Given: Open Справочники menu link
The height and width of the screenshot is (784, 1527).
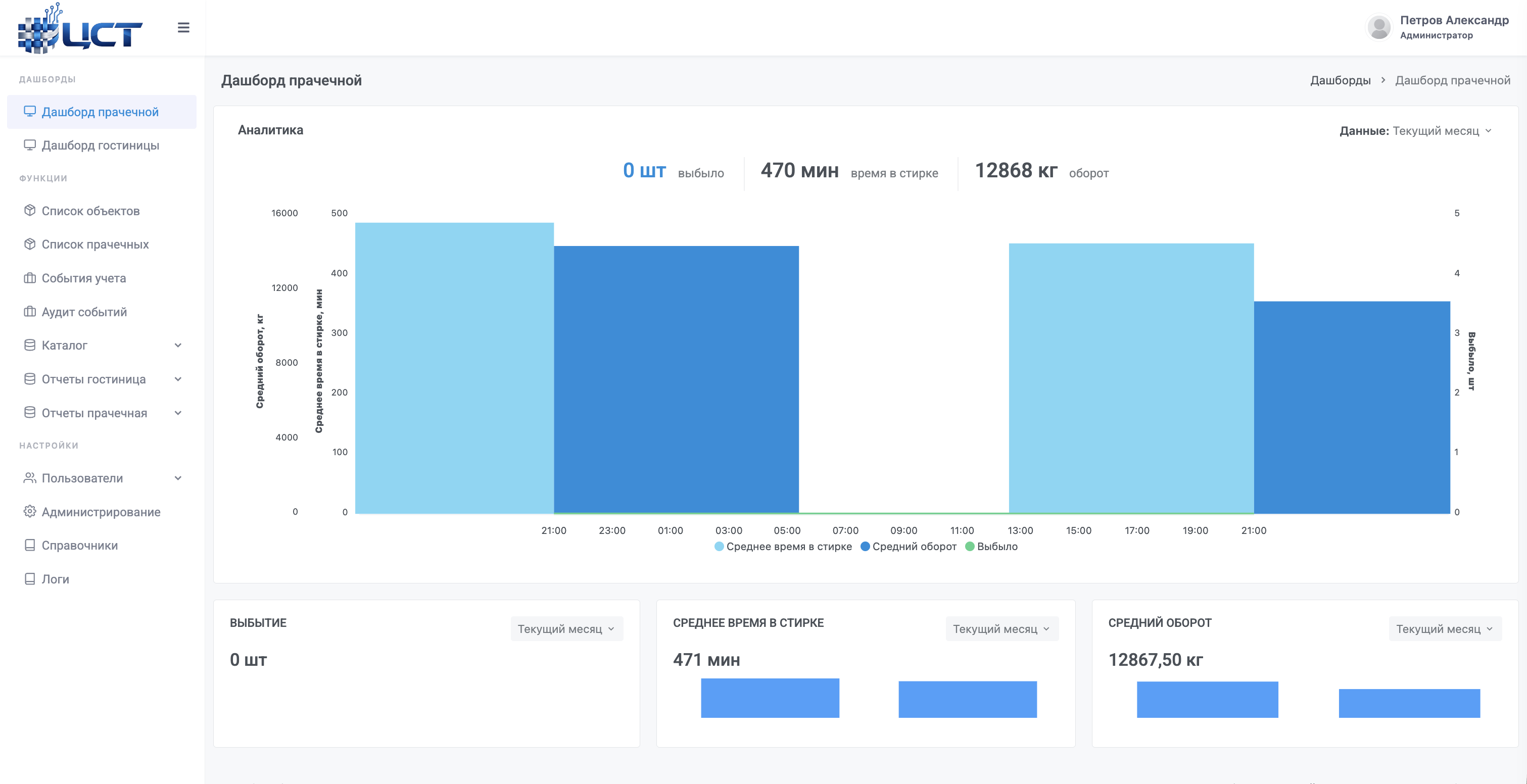Looking at the screenshot, I should click(x=102, y=545).
